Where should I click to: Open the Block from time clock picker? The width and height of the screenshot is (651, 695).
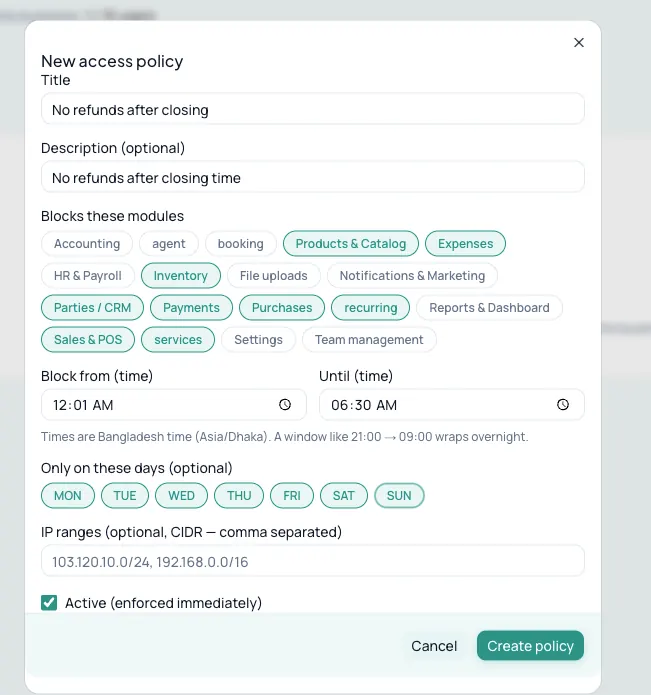tap(285, 404)
